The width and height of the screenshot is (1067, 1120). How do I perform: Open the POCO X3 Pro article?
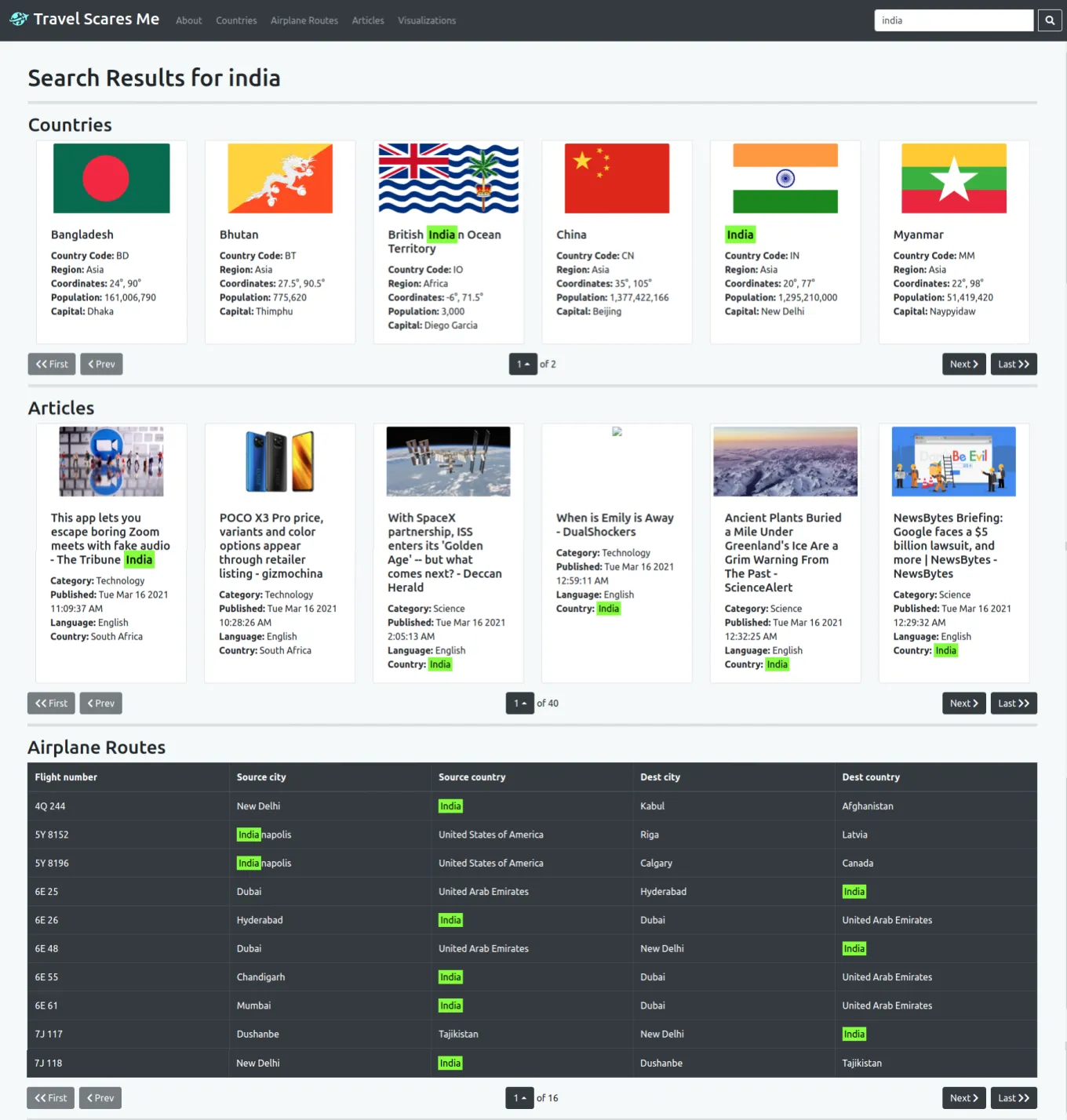tap(271, 545)
